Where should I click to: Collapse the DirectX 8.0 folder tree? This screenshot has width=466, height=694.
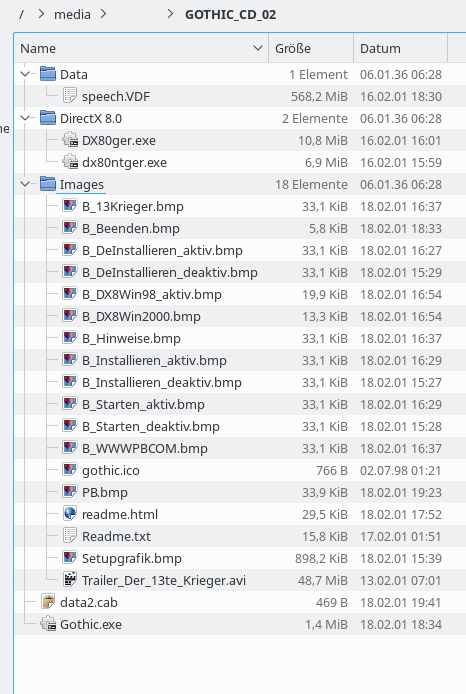point(25,118)
